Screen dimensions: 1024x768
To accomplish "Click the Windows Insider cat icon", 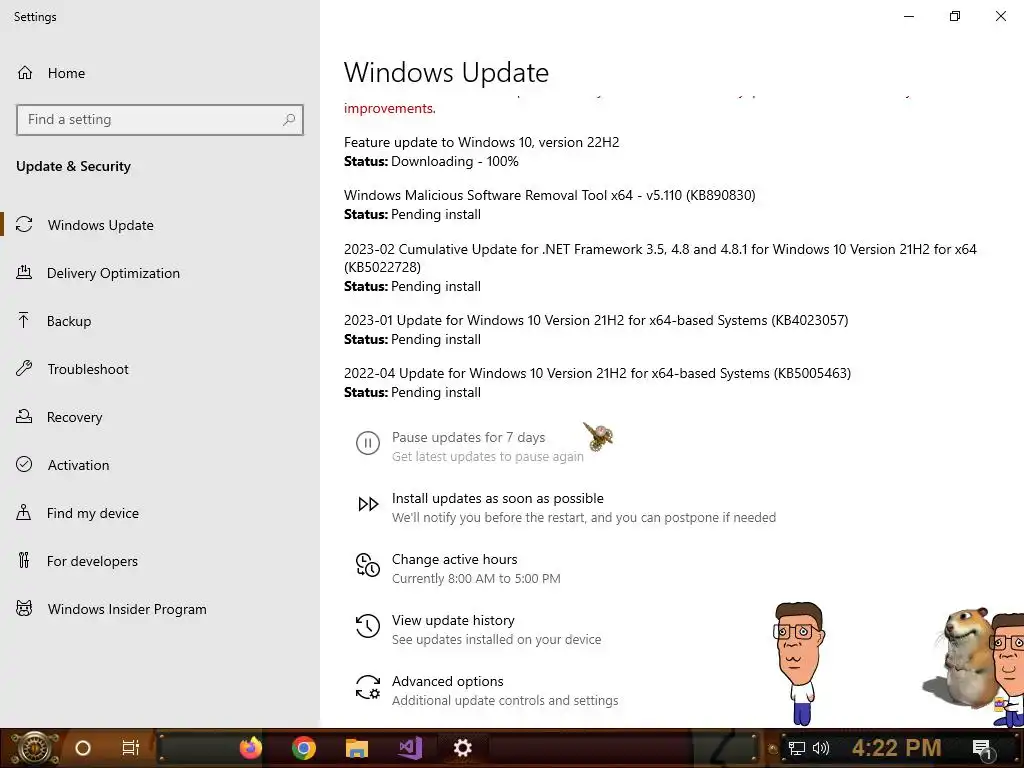I will [24, 609].
